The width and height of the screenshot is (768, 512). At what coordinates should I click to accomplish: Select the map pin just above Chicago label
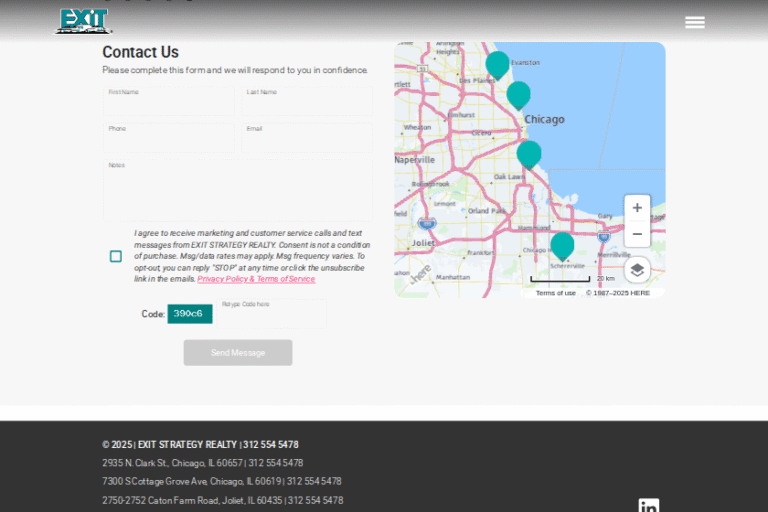pyautogui.click(x=518, y=95)
